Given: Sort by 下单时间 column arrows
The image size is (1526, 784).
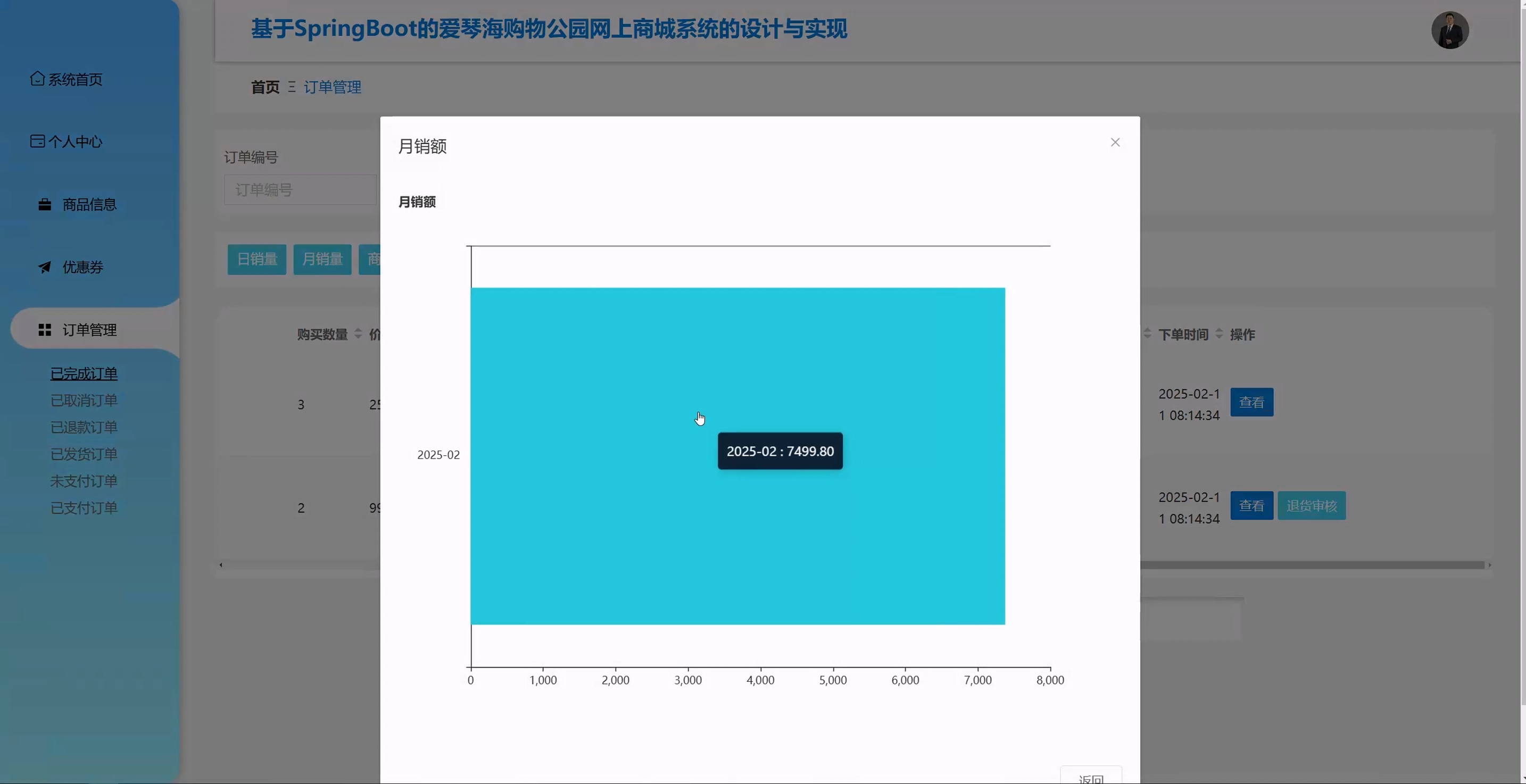Looking at the screenshot, I should pos(1218,334).
